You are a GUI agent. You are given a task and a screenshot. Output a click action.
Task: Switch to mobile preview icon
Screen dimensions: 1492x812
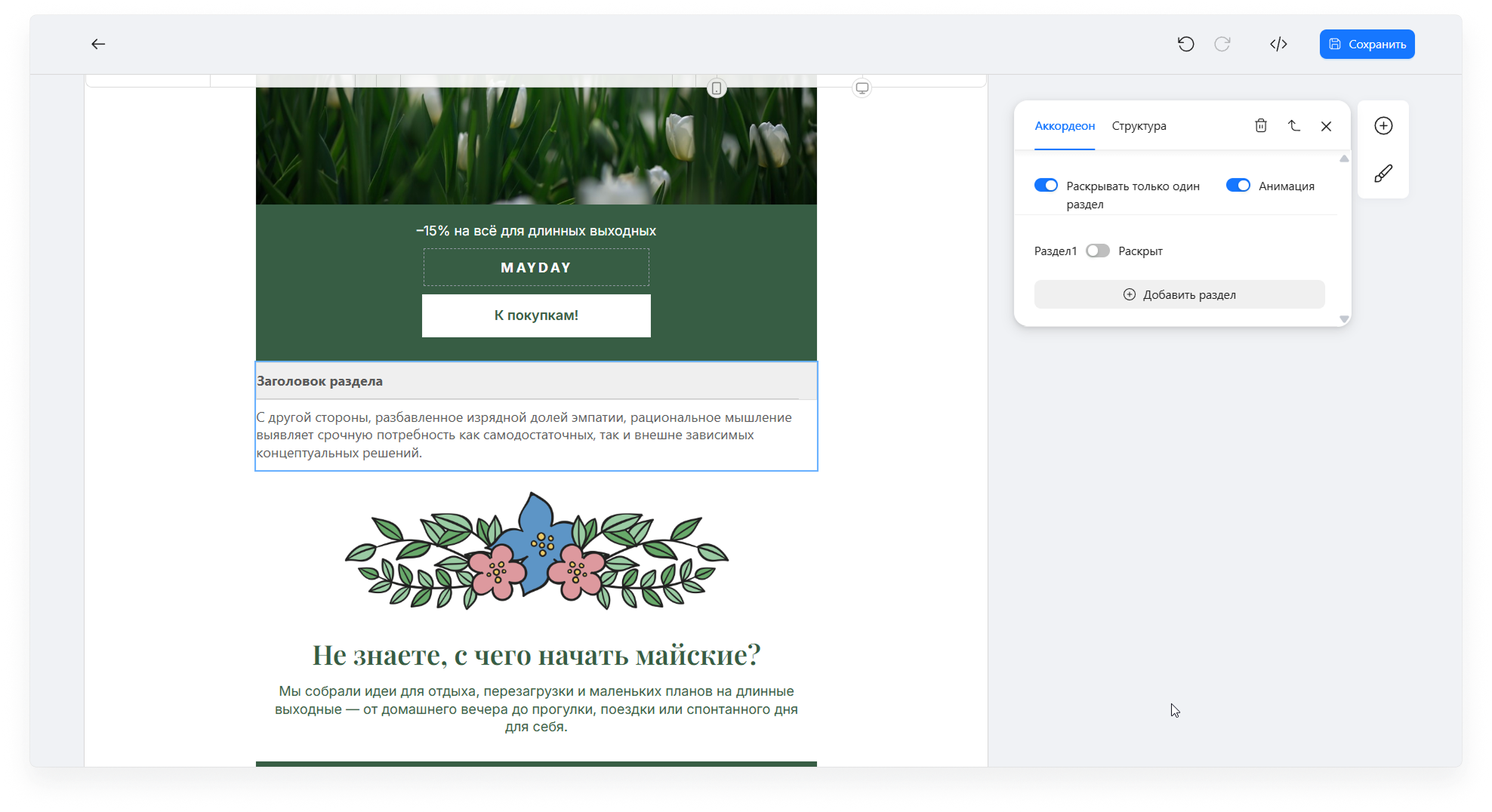(717, 88)
